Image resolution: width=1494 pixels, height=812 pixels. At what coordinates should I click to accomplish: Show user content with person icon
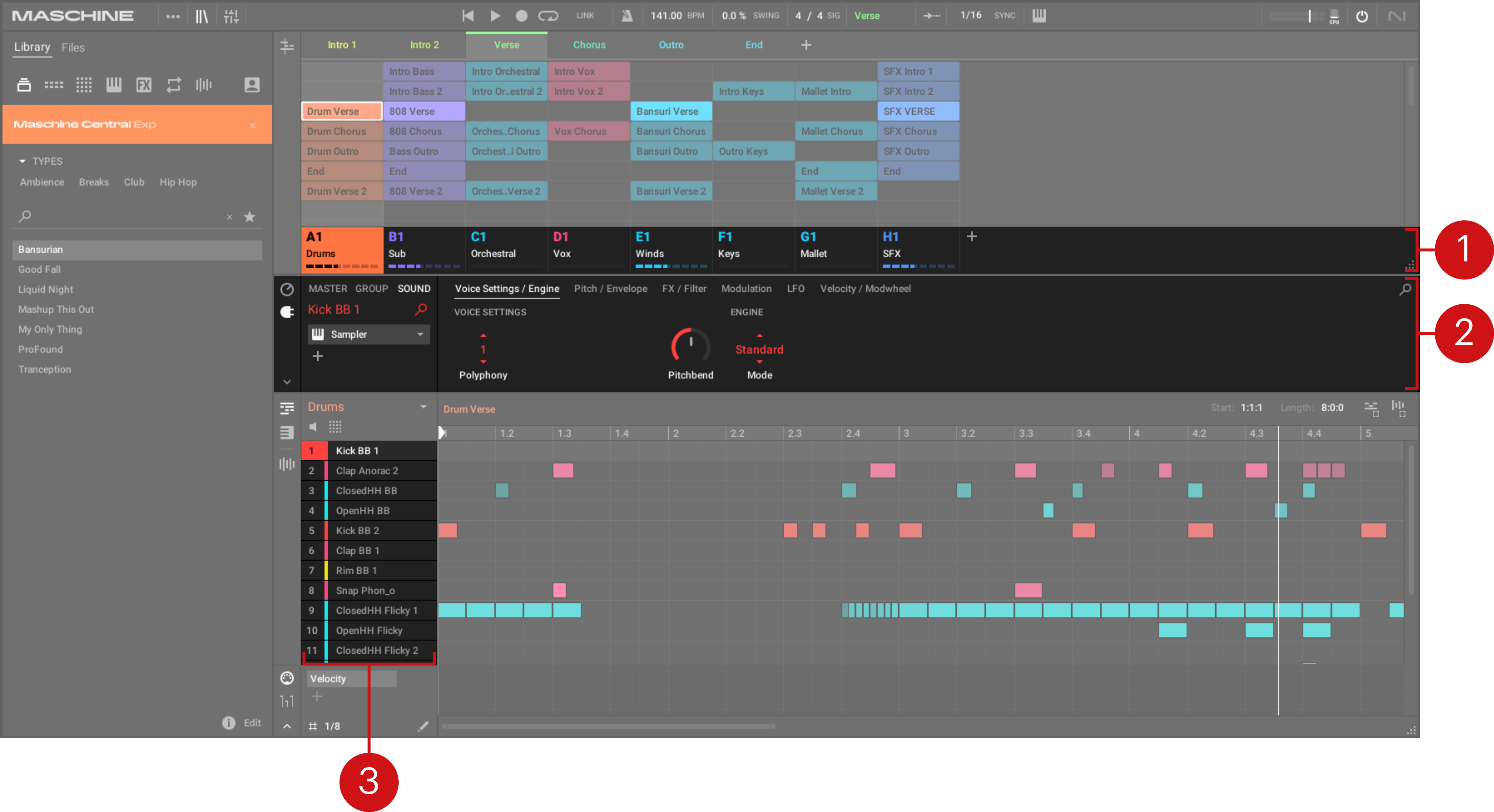click(252, 85)
